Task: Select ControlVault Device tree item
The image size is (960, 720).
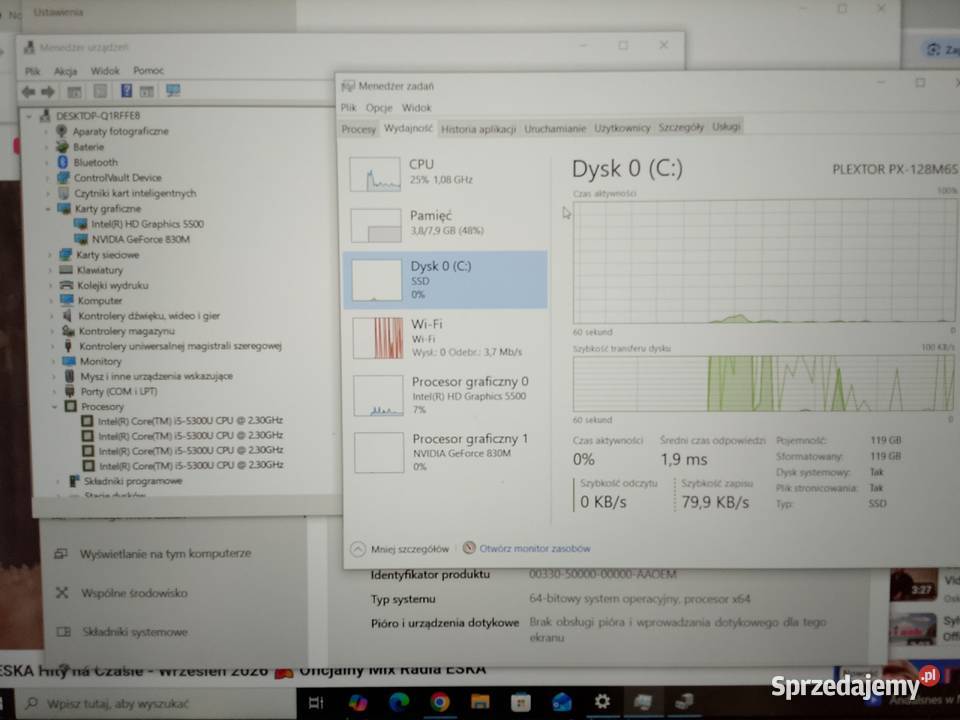Action: click(x=118, y=178)
